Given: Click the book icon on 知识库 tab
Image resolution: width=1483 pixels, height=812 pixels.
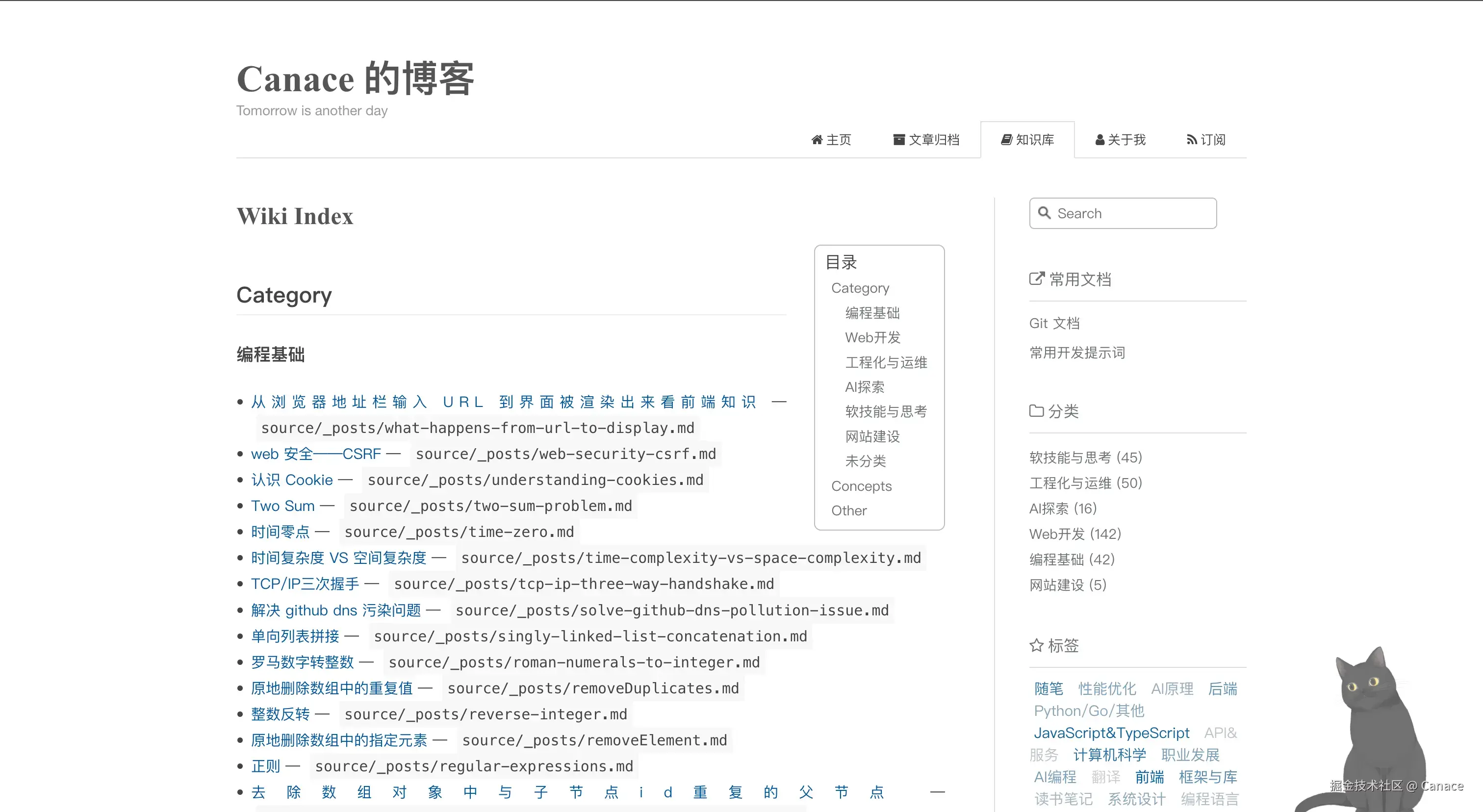Looking at the screenshot, I should click(1006, 140).
